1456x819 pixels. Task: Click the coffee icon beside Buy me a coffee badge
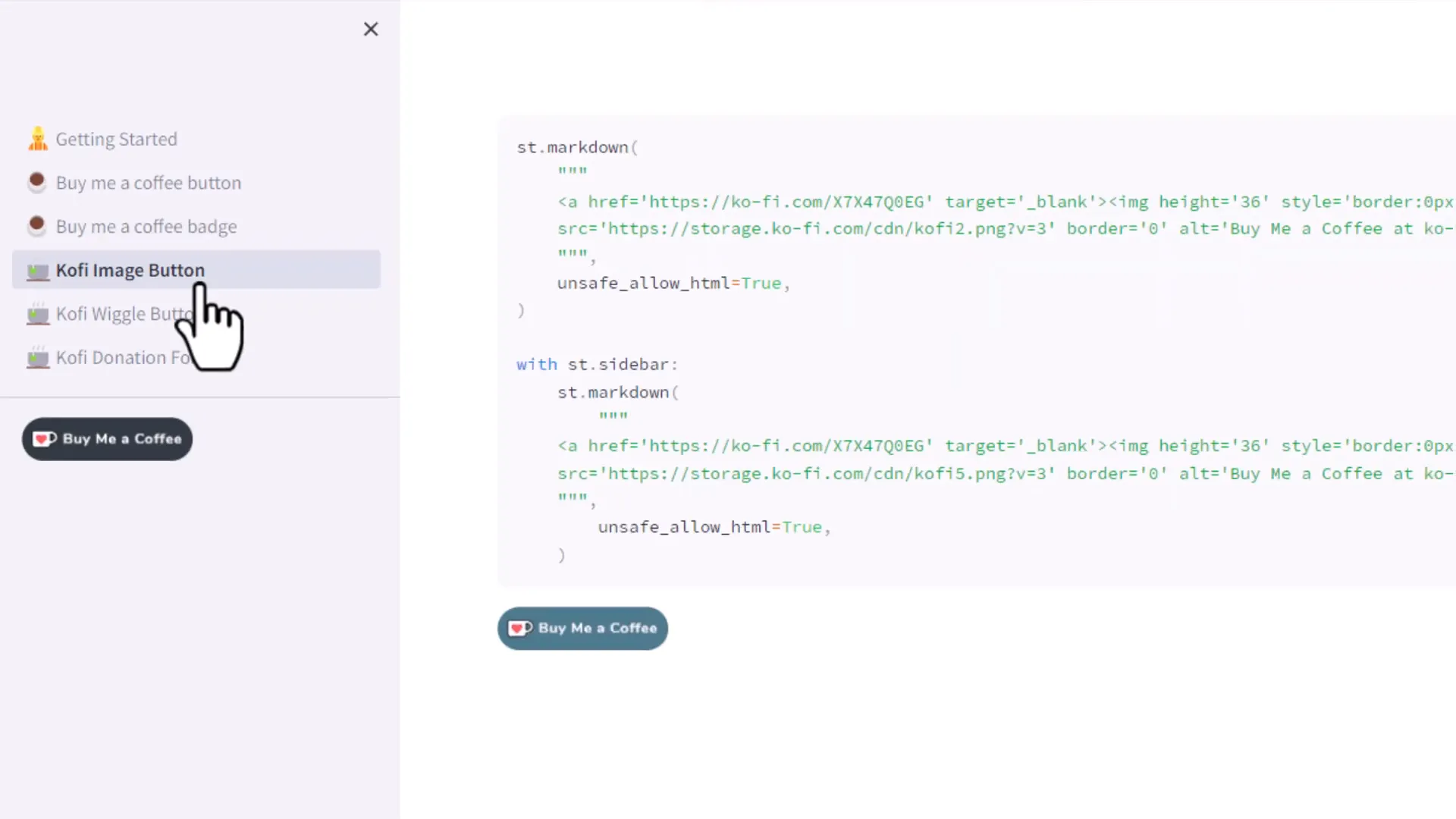click(36, 226)
